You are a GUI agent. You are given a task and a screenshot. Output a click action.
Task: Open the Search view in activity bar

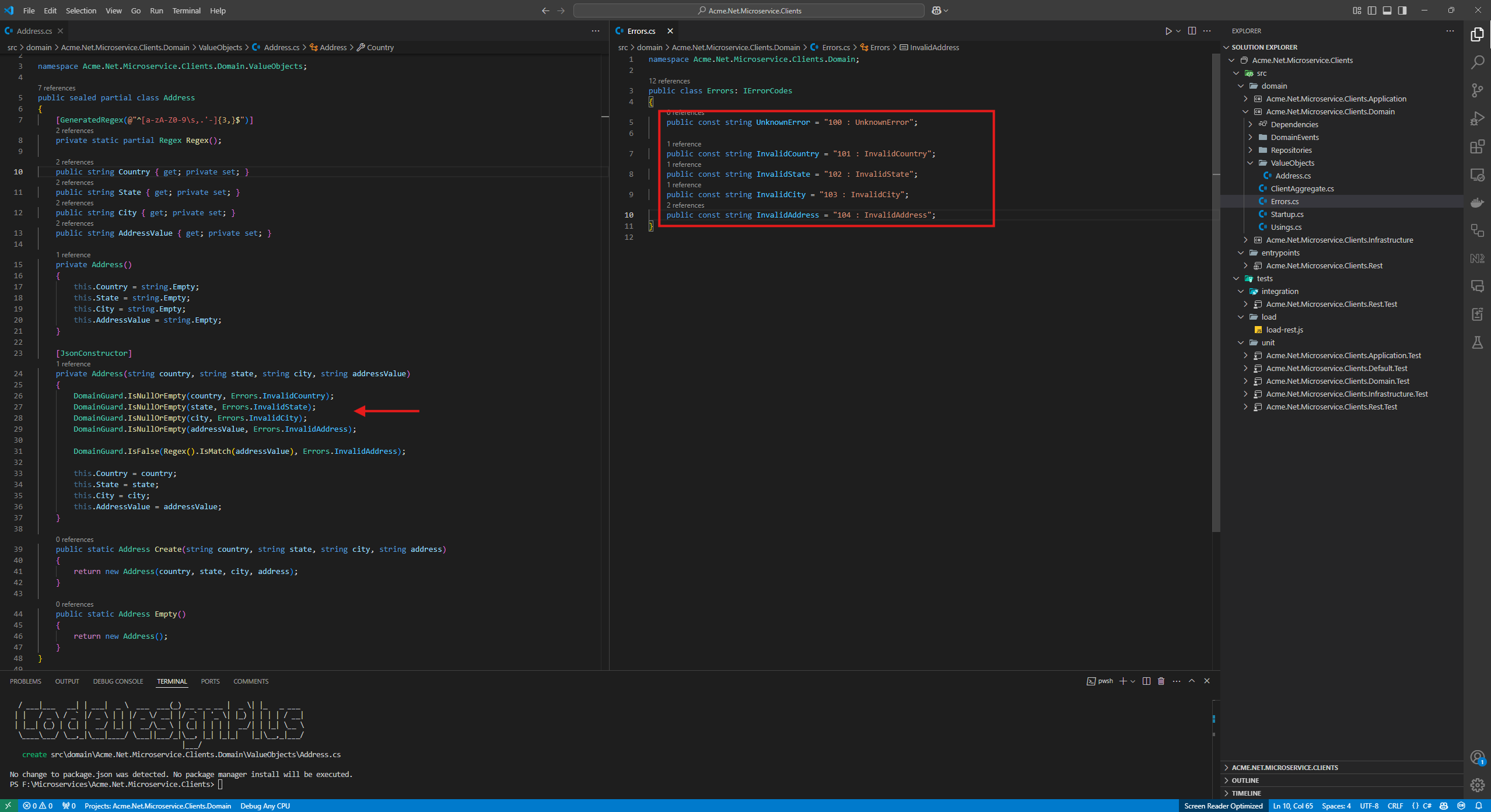pyautogui.click(x=1477, y=62)
